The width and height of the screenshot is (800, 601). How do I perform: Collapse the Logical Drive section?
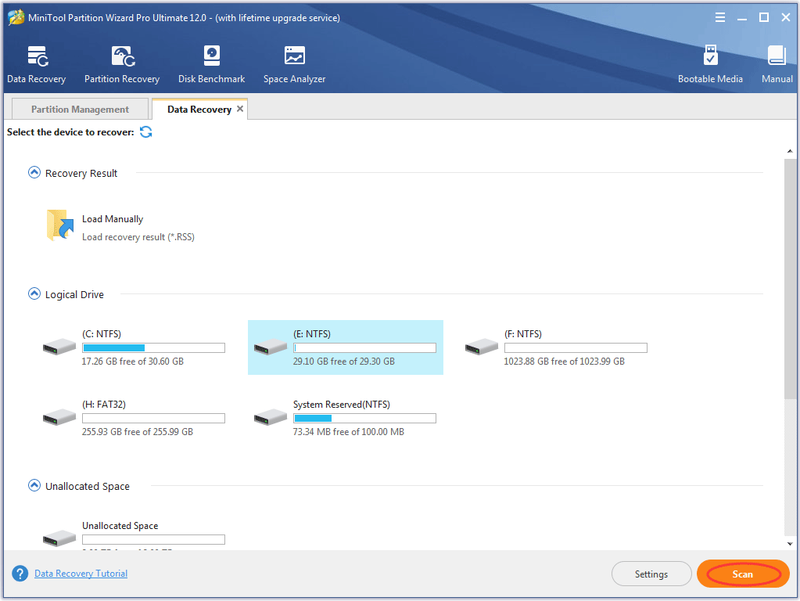(34, 294)
